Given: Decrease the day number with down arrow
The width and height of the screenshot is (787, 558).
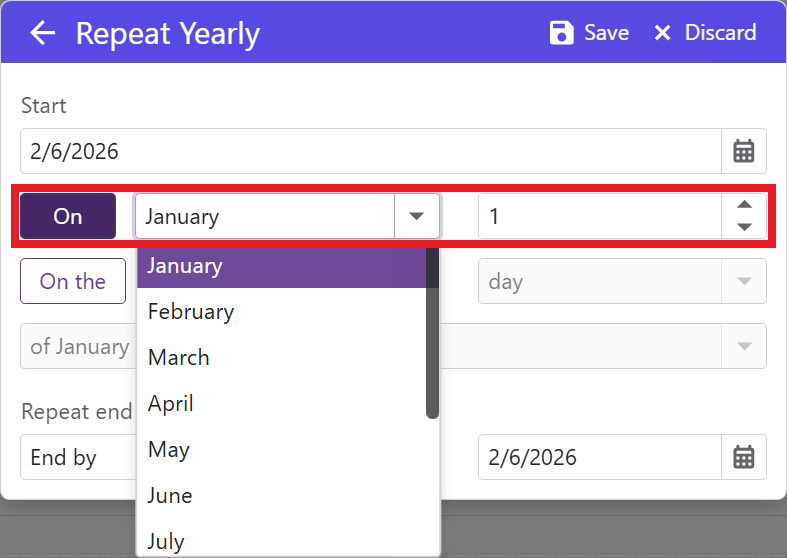Looking at the screenshot, I should pos(744,227).
